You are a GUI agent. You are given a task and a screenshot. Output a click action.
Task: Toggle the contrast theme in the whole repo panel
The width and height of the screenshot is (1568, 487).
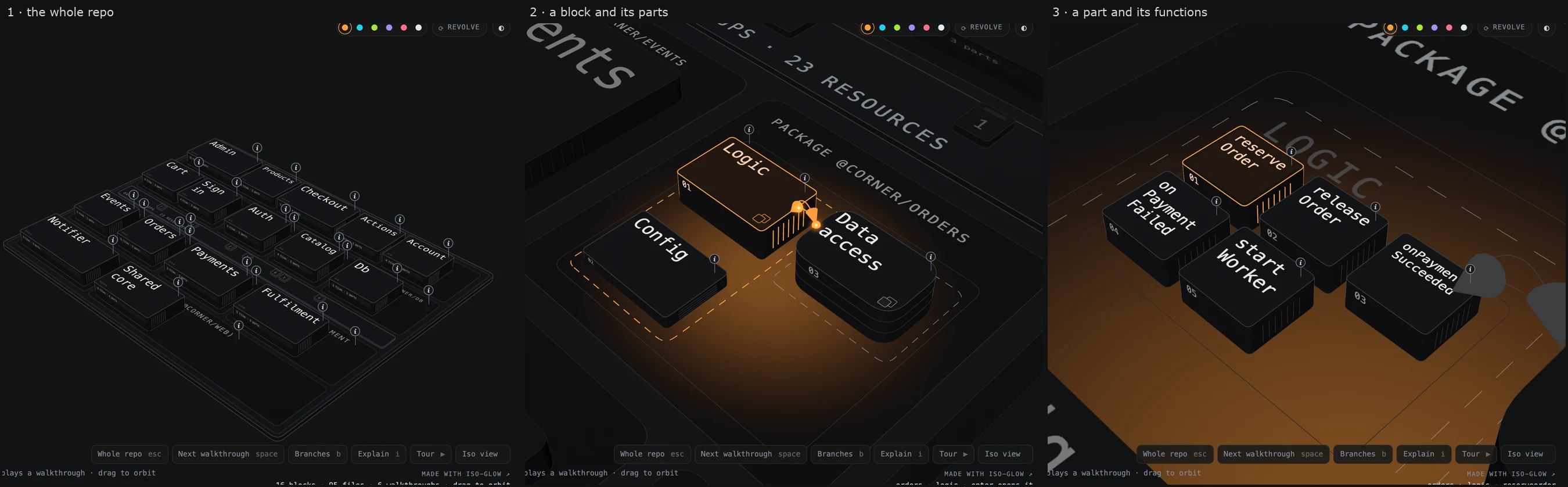(x=502, y=28)
